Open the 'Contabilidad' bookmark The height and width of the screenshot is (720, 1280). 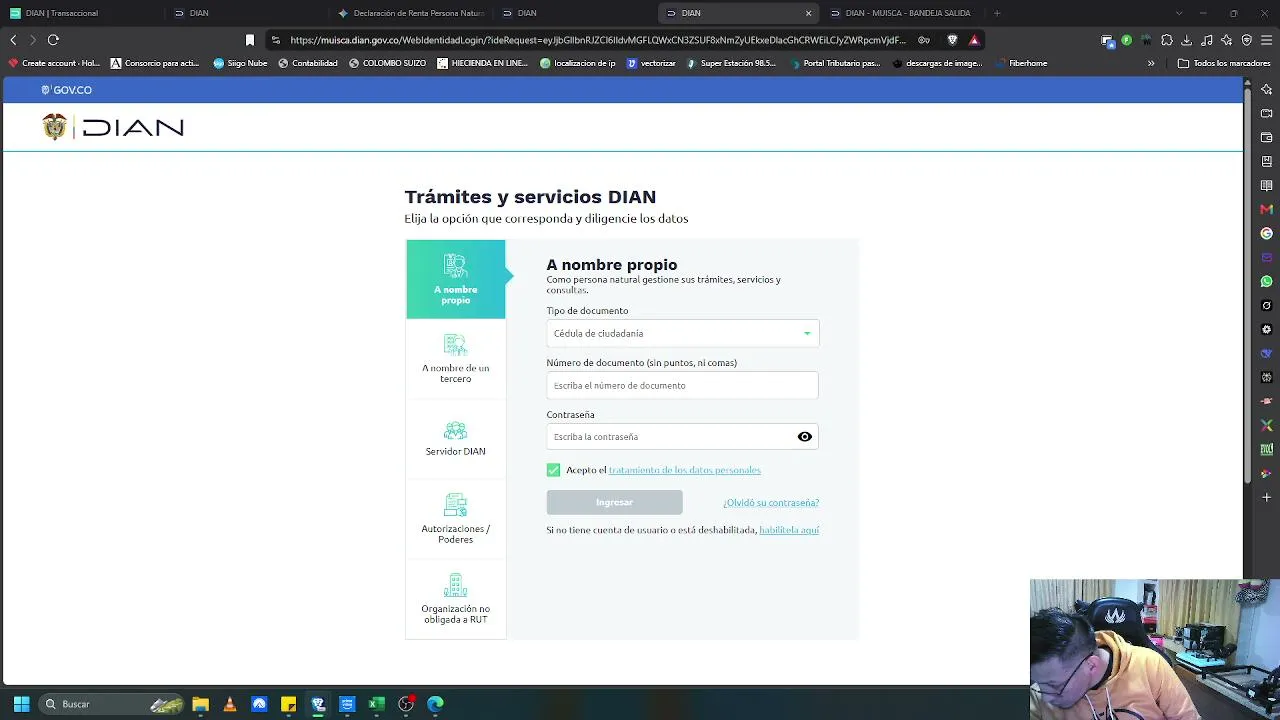coord(308,63)
